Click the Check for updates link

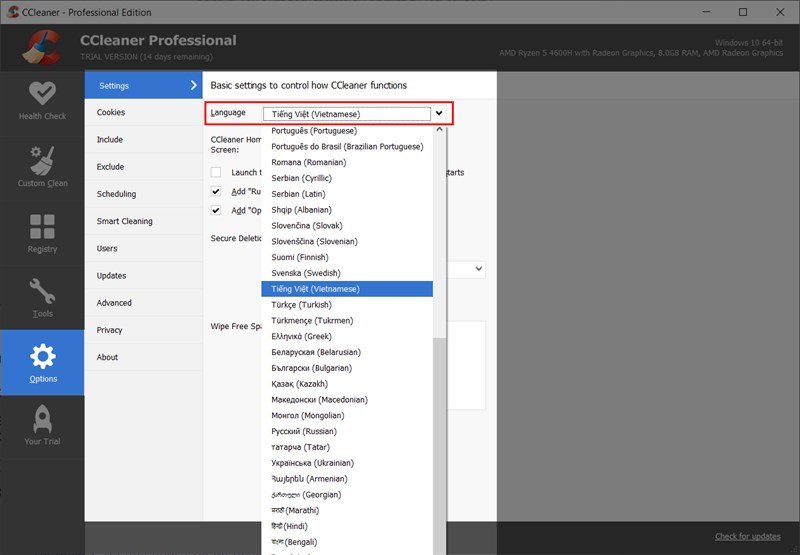coord(747,536)
